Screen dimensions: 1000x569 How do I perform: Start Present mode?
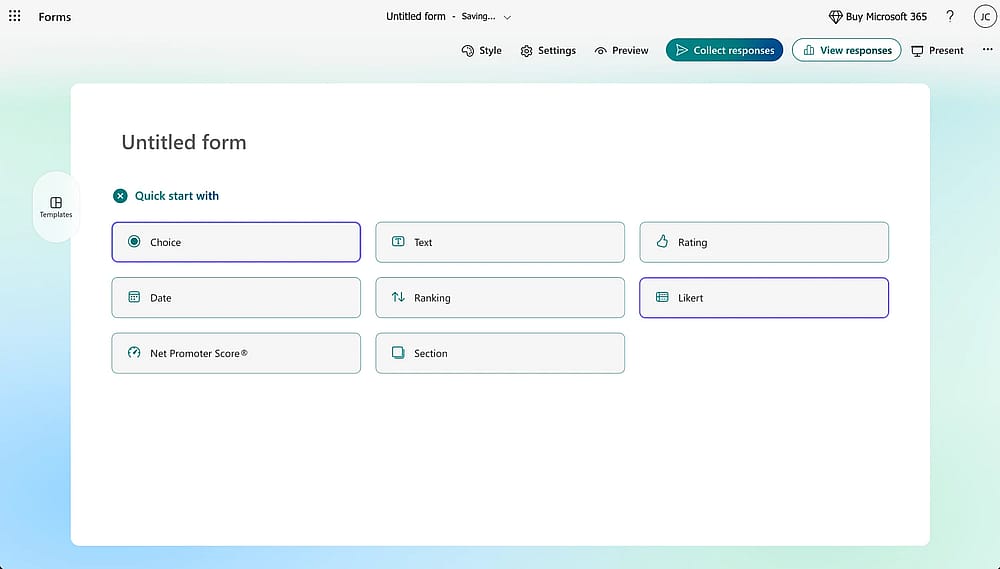(x=938, y=50)
